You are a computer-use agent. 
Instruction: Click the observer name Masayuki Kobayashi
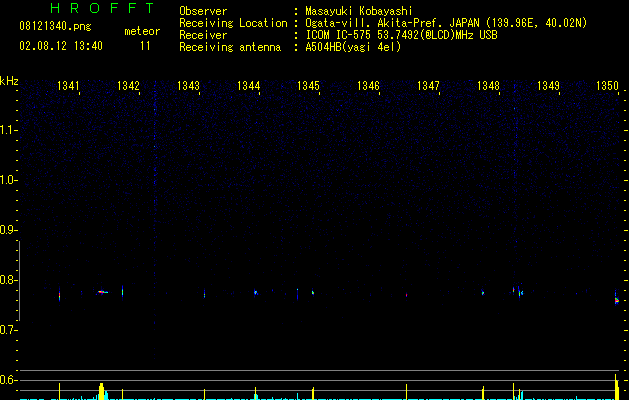pos(359,11)
